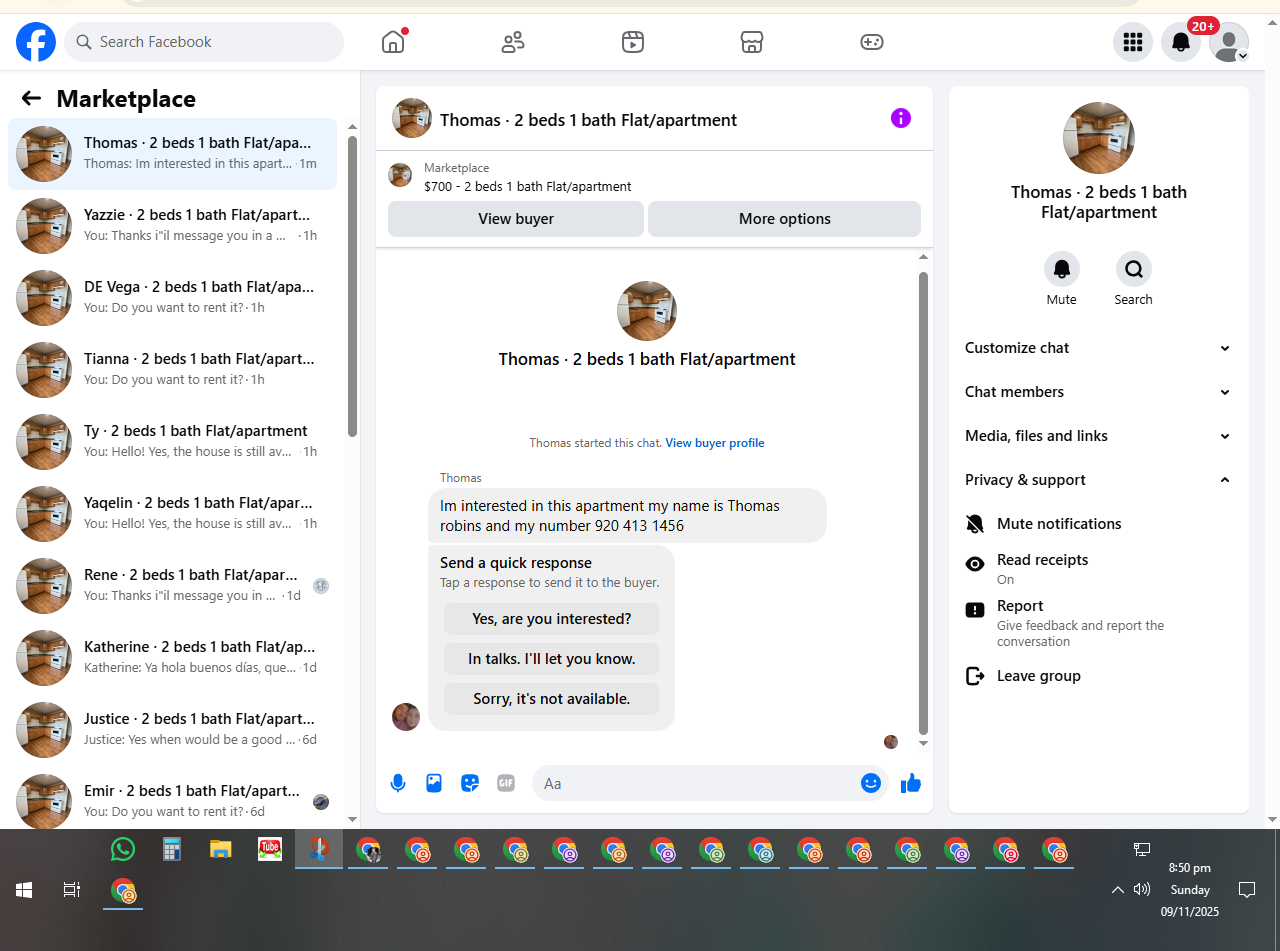Open the Ty conversation
The image size is (1280, 951).
pyautogui.click(x=172, y=442)
